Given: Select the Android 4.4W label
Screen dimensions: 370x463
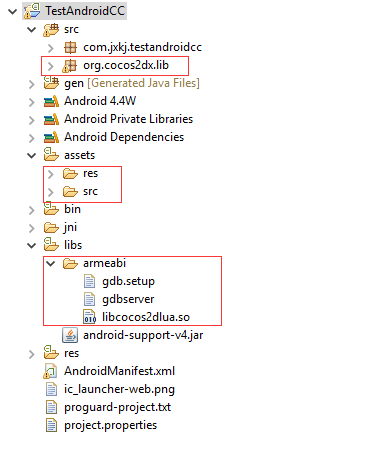Looking at the screenshot, I should [100, 101].
